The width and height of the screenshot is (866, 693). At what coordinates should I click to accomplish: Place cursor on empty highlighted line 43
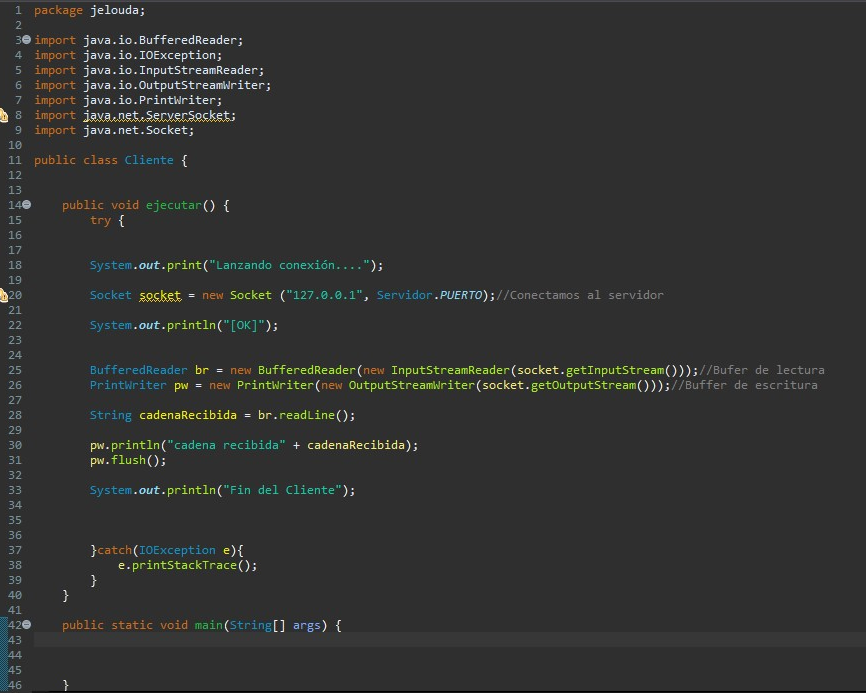pyautogui.click(x=400, y=640)
